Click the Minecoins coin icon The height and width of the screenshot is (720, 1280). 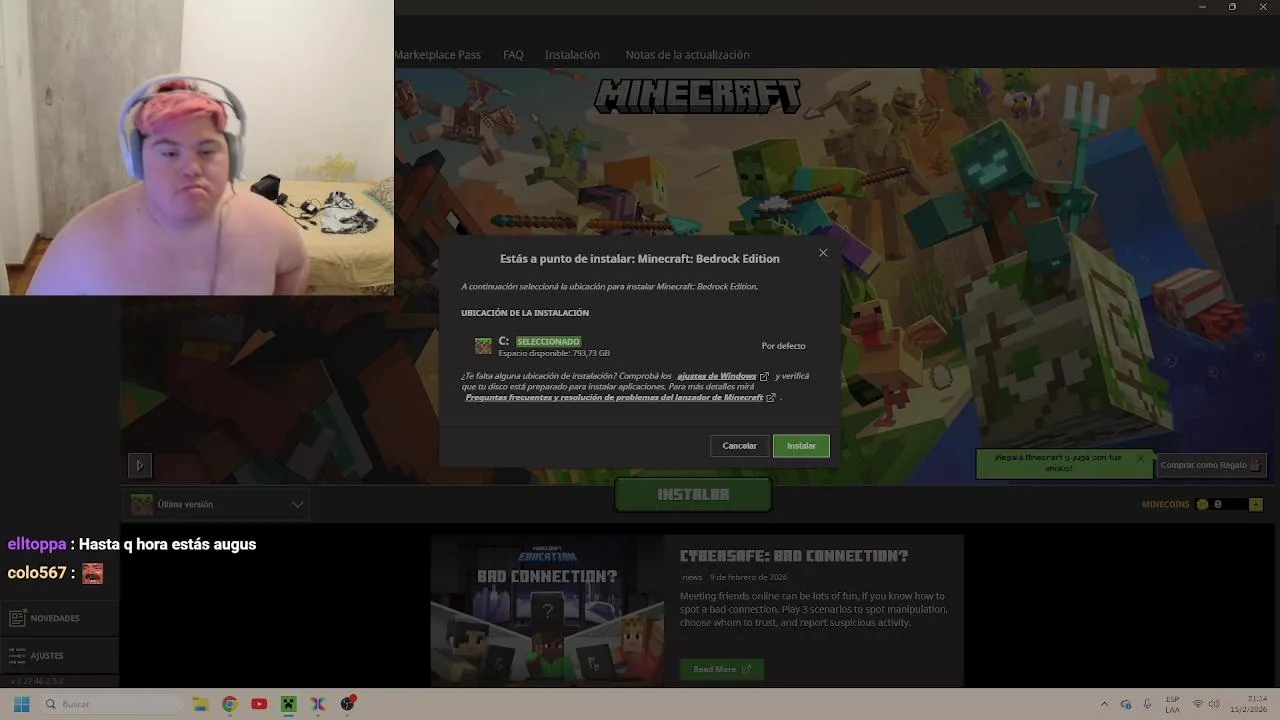pyautogui.click(x=1203, y=504)
